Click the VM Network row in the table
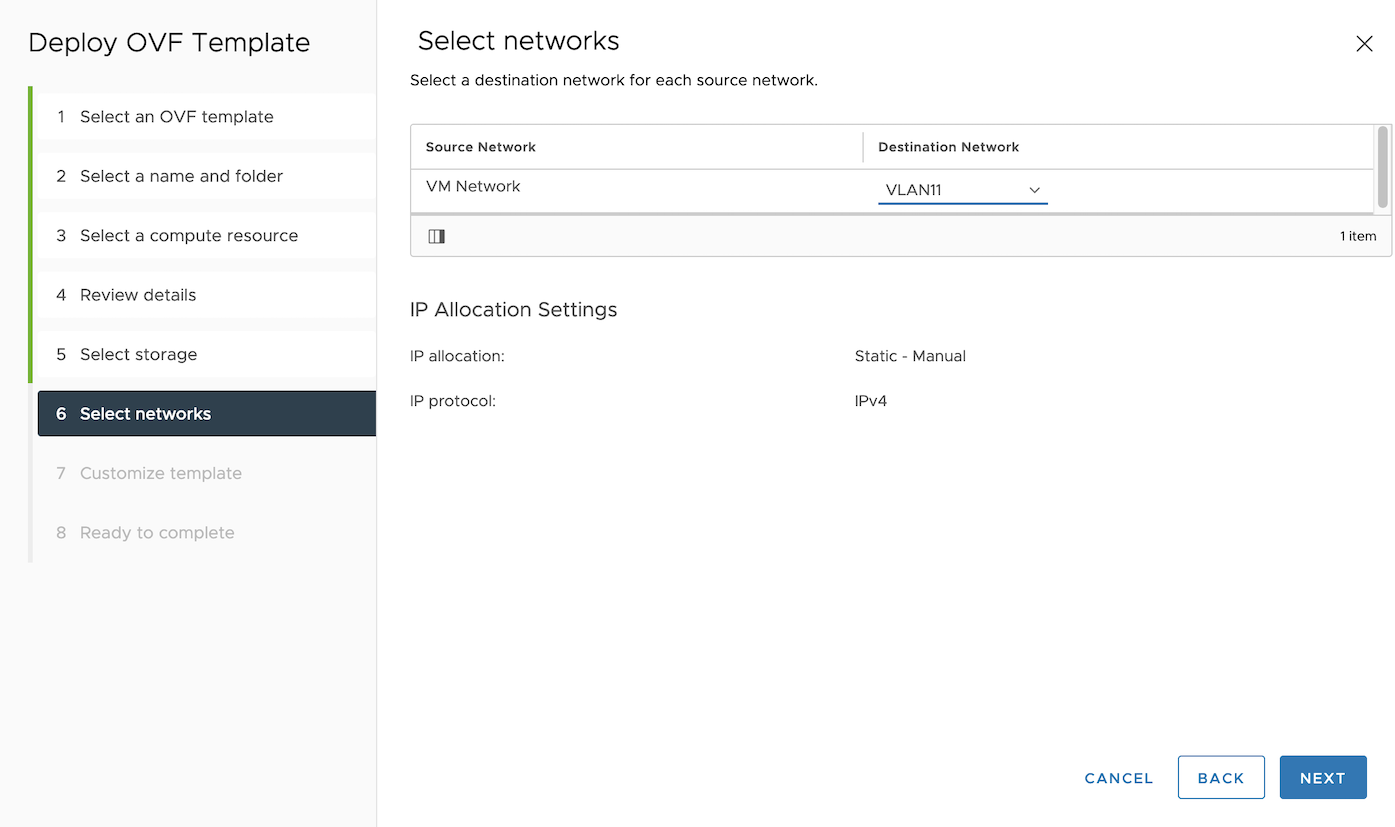Image resolution: width=1395 pixels, height=827 pixels. (473, 186)
